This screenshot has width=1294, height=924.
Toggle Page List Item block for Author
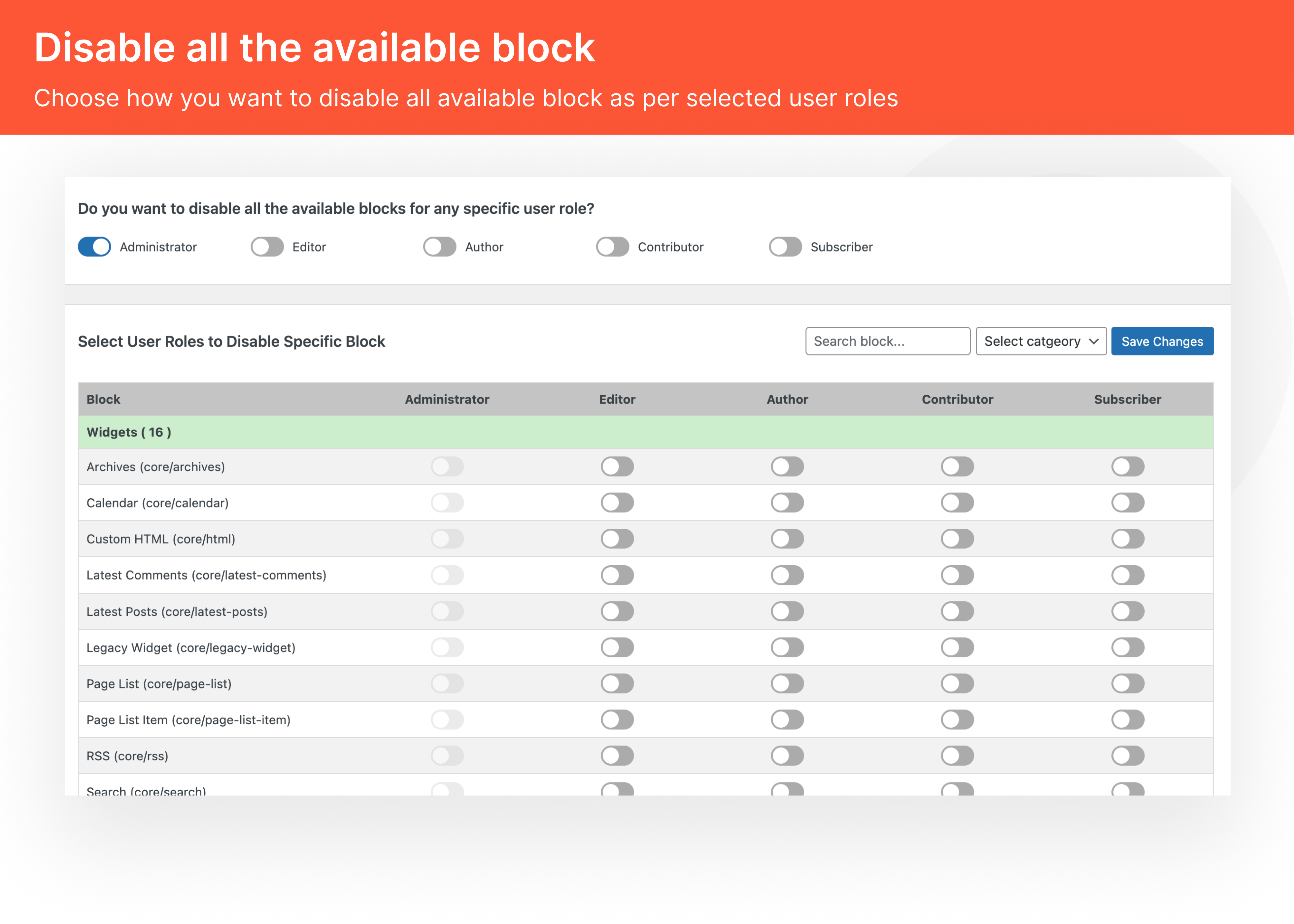pyautogui.click(x=788, y=720)
